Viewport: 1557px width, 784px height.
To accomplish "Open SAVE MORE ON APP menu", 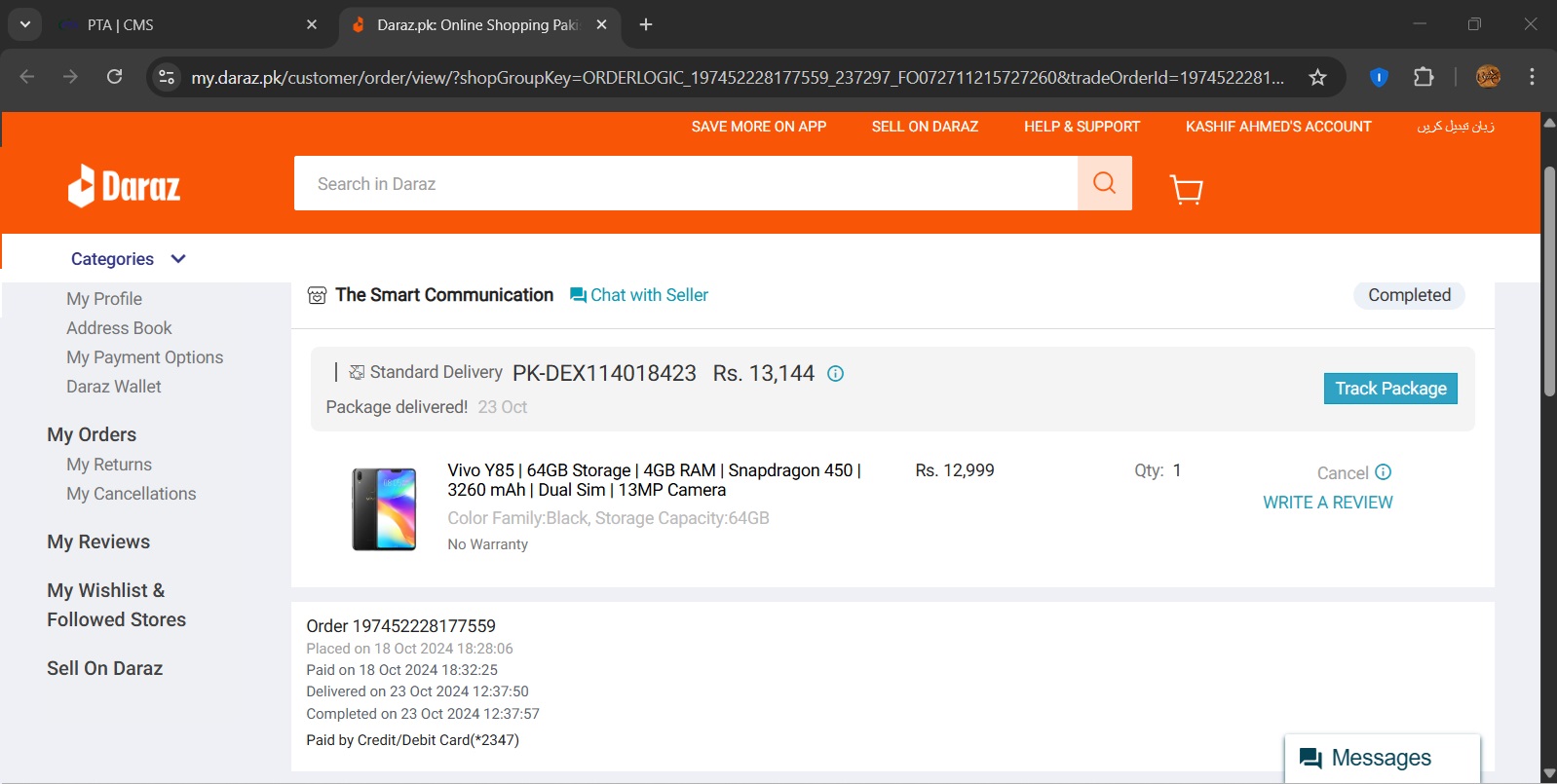I will click(x=759, y=127).
